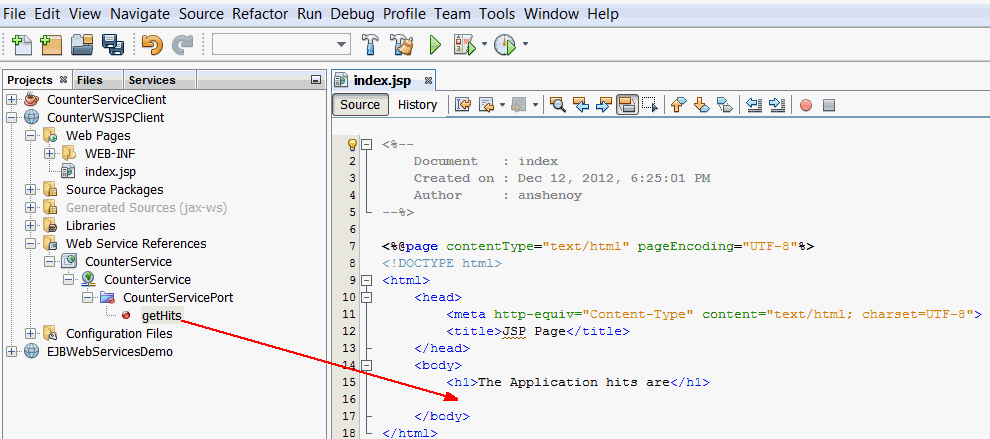Viewport: 990px width, 439px height.
Task: Click the Find Selection magnifier icon
Action: [x=558, y=105]
